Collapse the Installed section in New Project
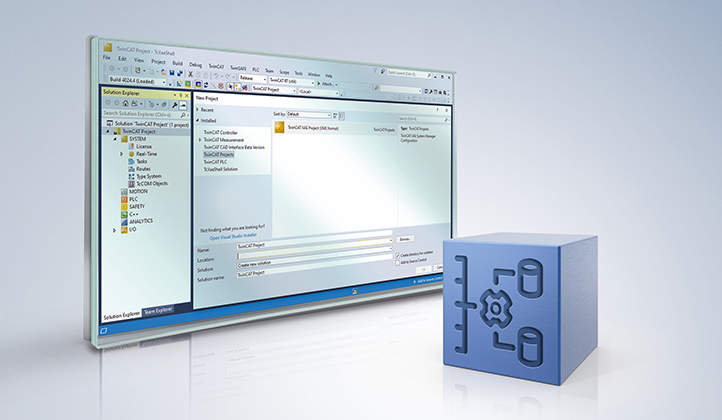The width and height of the screenshot is (722, 420). click(x=198, y=120)
